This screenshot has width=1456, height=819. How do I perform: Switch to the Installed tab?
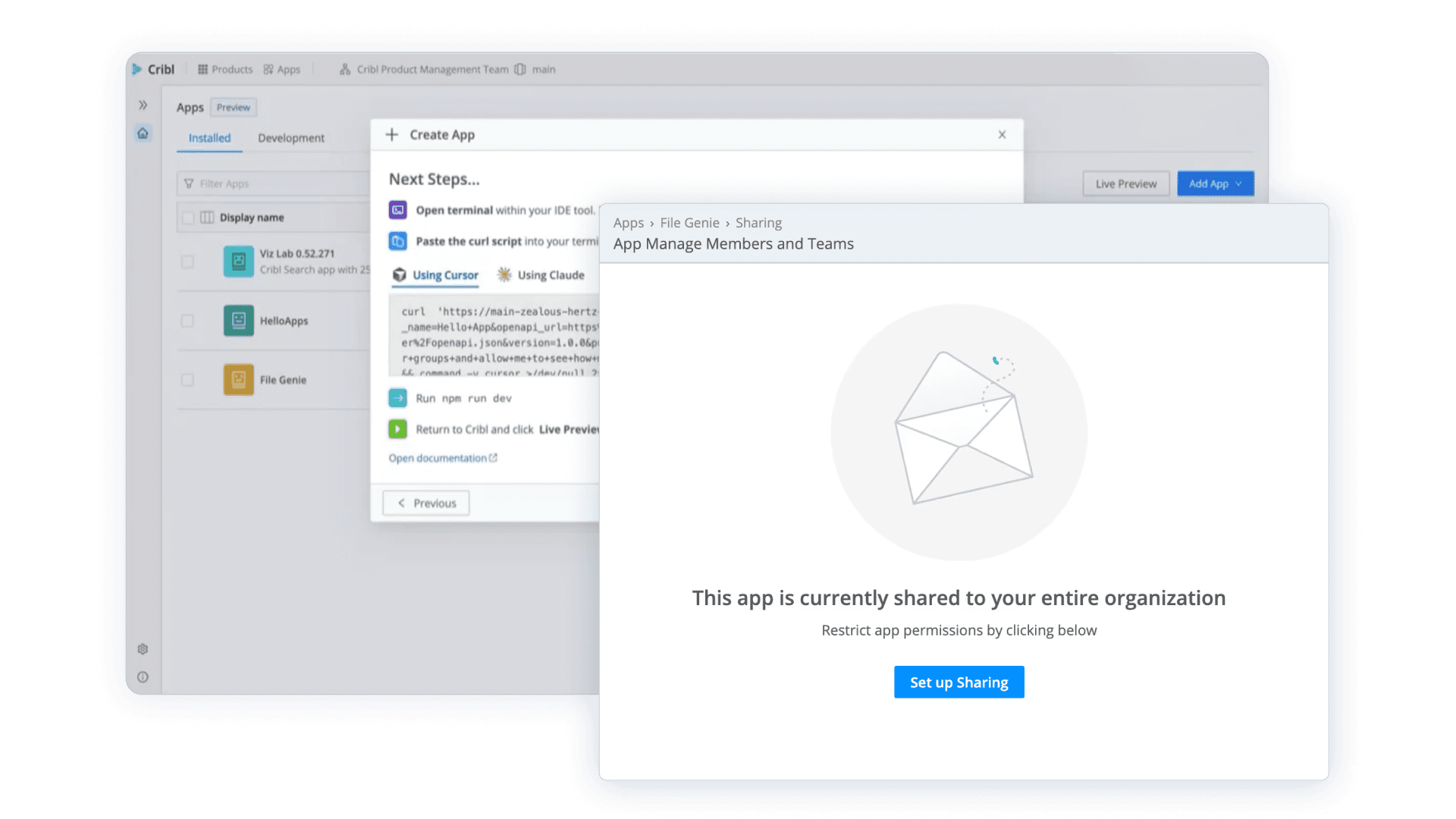click(x=209, y=138)
